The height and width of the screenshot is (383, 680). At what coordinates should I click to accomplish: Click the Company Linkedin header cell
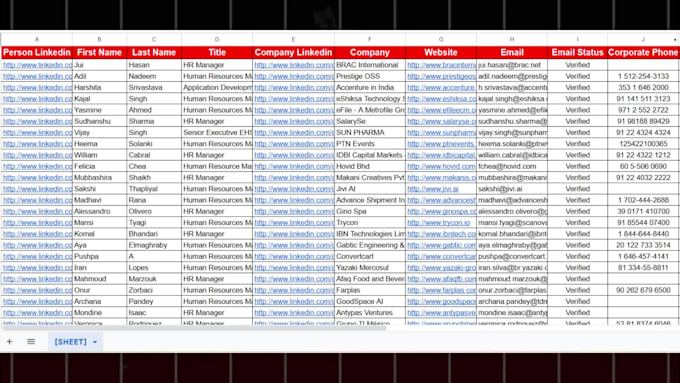coord(293,52)
